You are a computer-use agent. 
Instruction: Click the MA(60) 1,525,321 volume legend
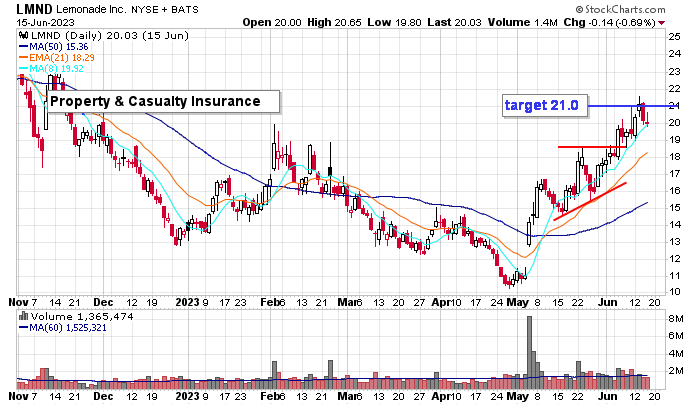coord(68,328)
